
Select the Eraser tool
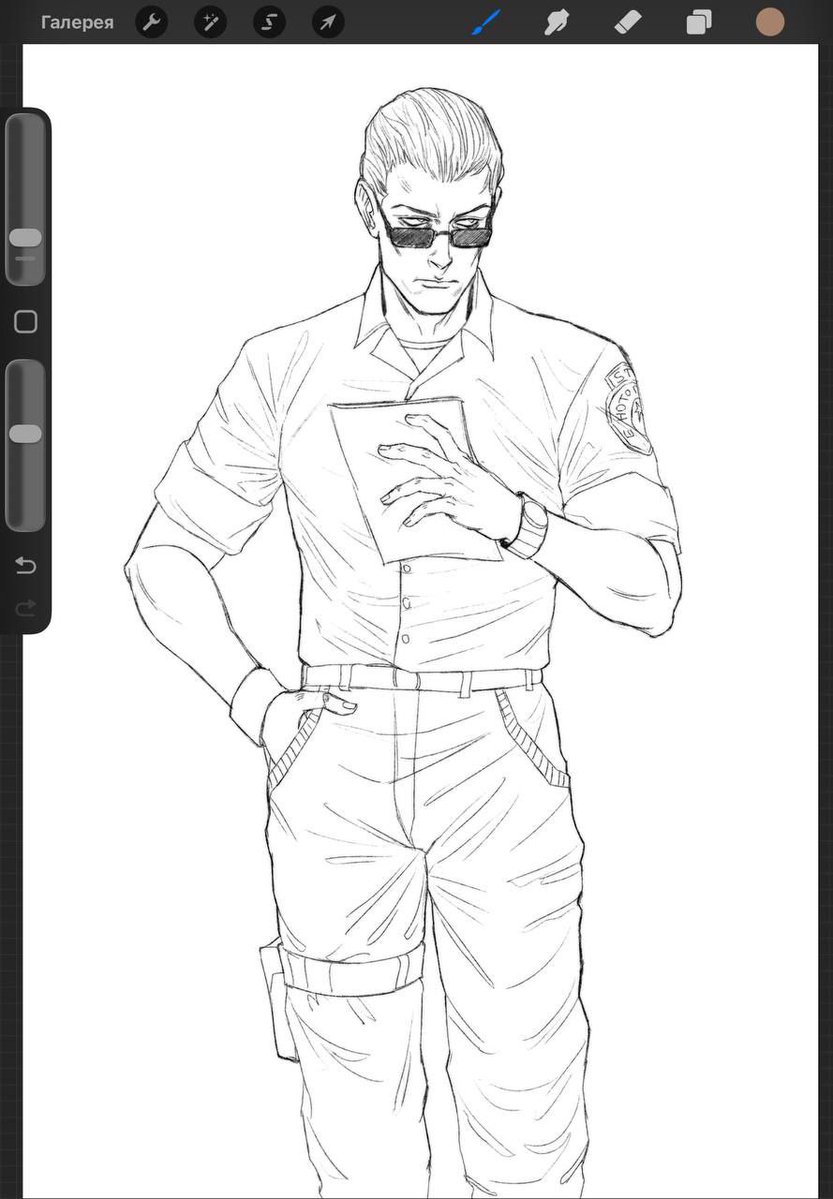[628, 22]
